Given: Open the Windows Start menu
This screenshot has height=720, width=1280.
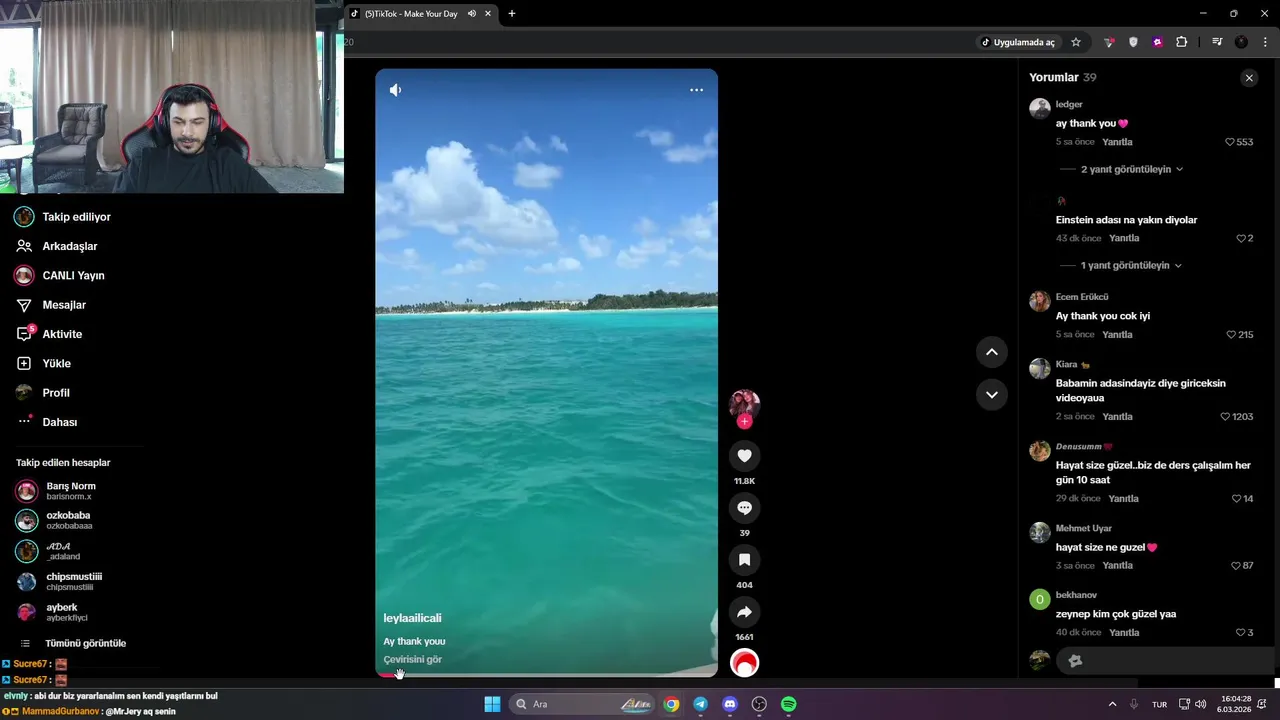Looking at the screenshot, I should point(492,704).
